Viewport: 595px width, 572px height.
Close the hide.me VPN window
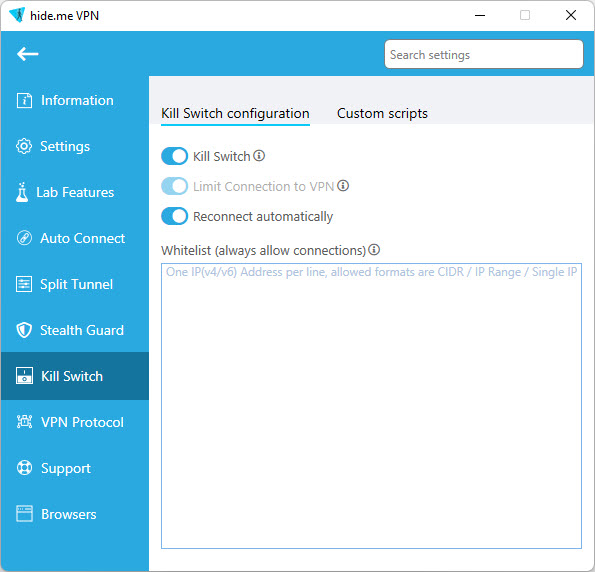point(571,15)
